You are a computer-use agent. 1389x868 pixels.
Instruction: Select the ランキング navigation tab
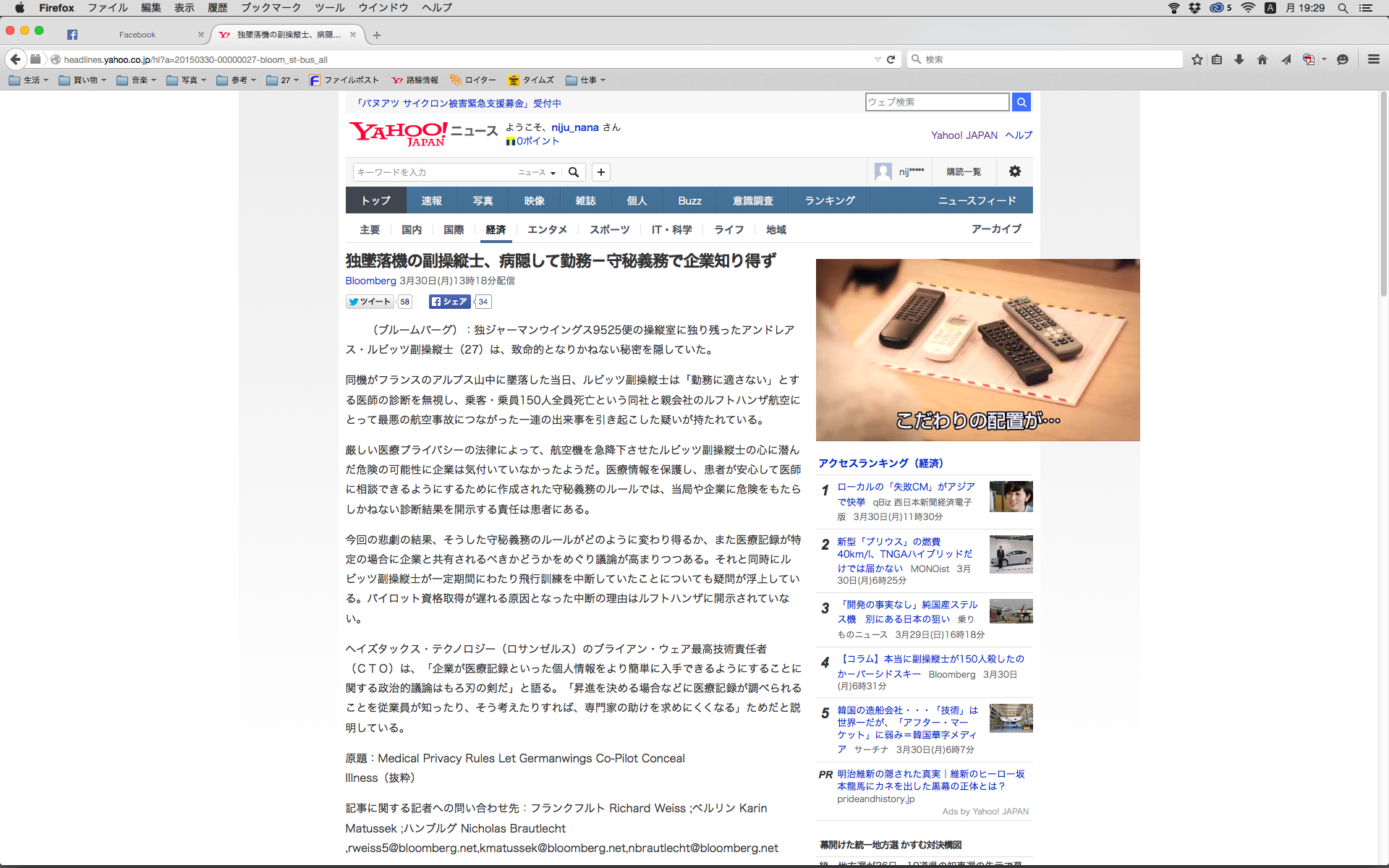coord(829,200)
